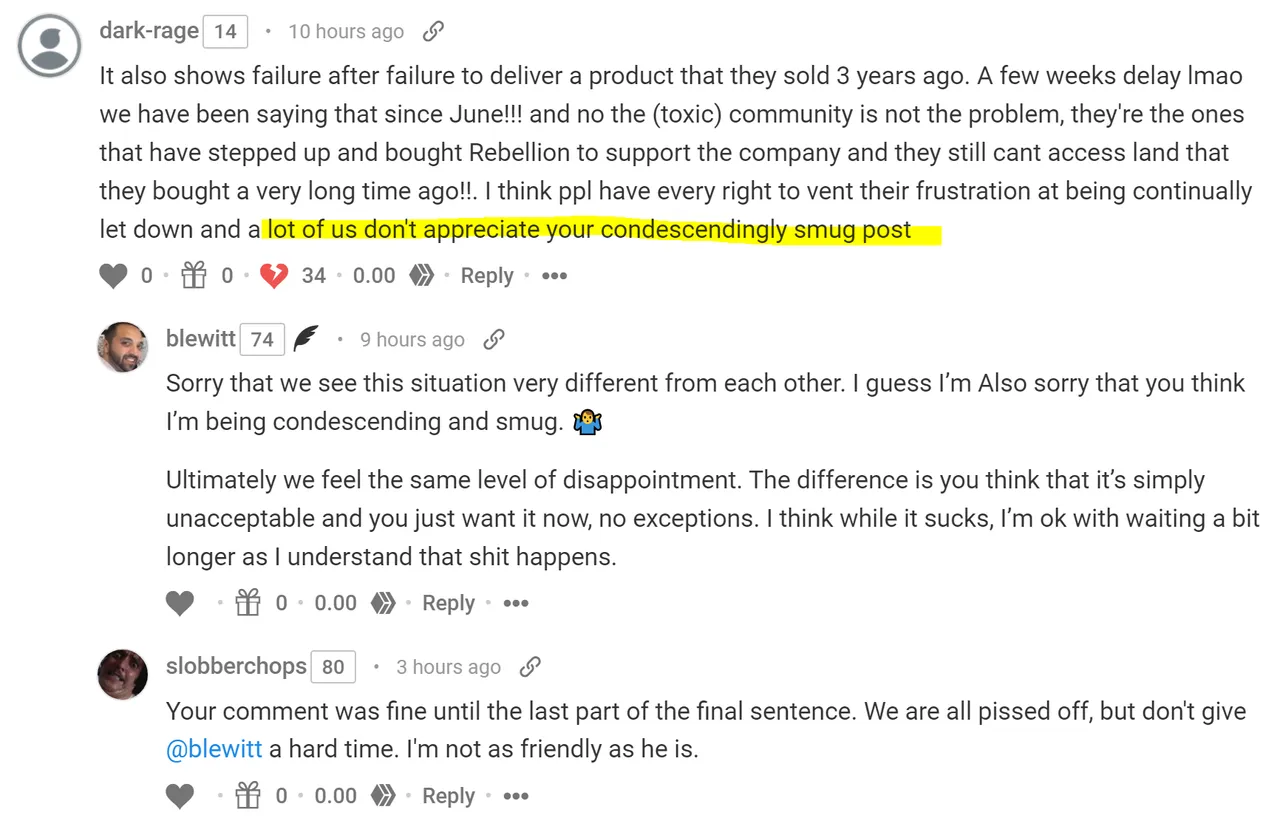The image size is (1280, 826).
Task: Like blewitt's comment with the heart
Action: point(180,603)
